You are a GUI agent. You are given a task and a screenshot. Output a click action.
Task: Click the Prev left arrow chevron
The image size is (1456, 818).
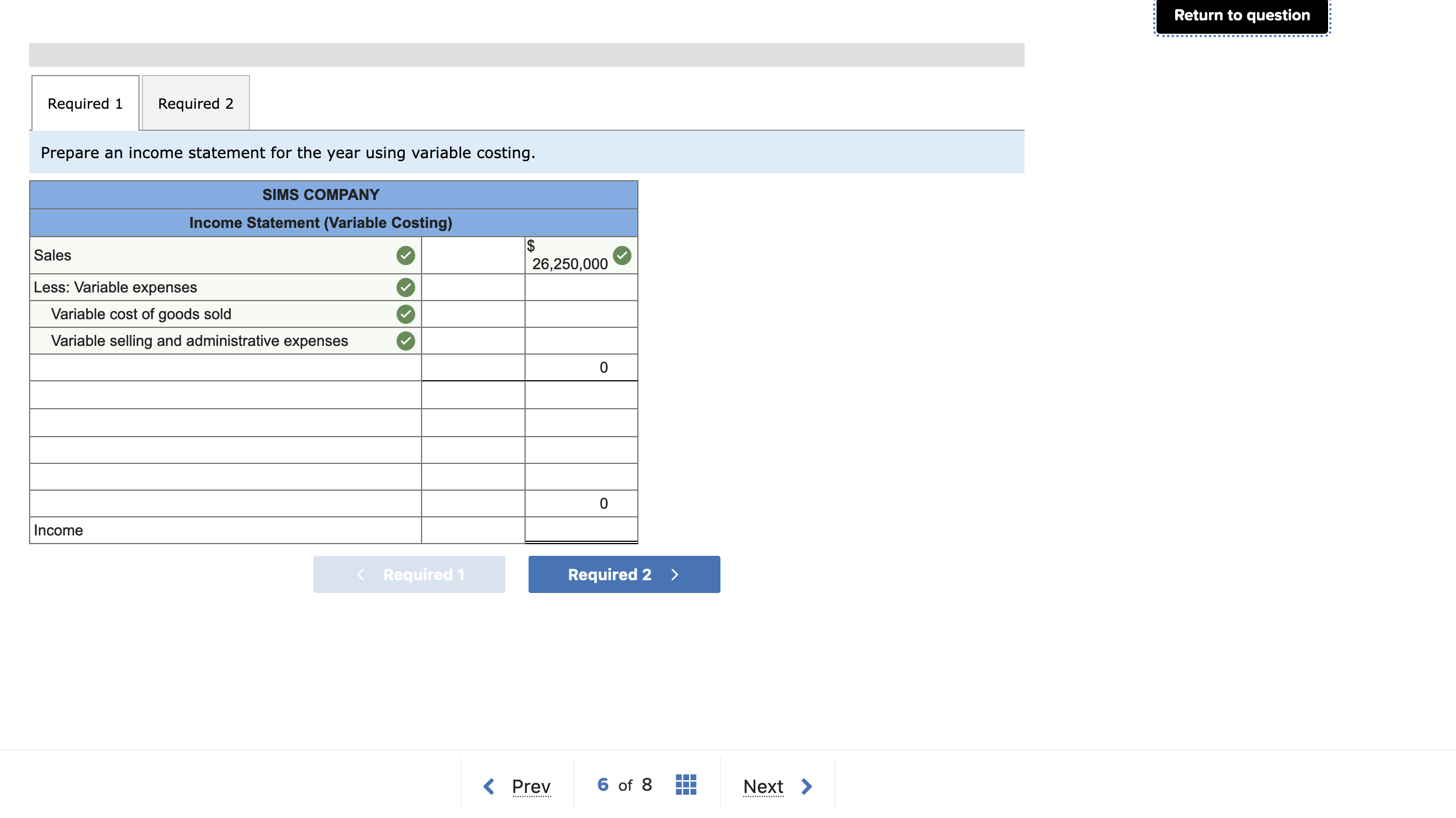coord(489,787)
